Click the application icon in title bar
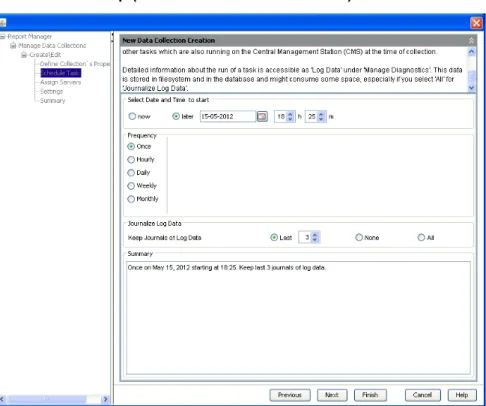Viewport: 486px width, 406px height. 3,23
